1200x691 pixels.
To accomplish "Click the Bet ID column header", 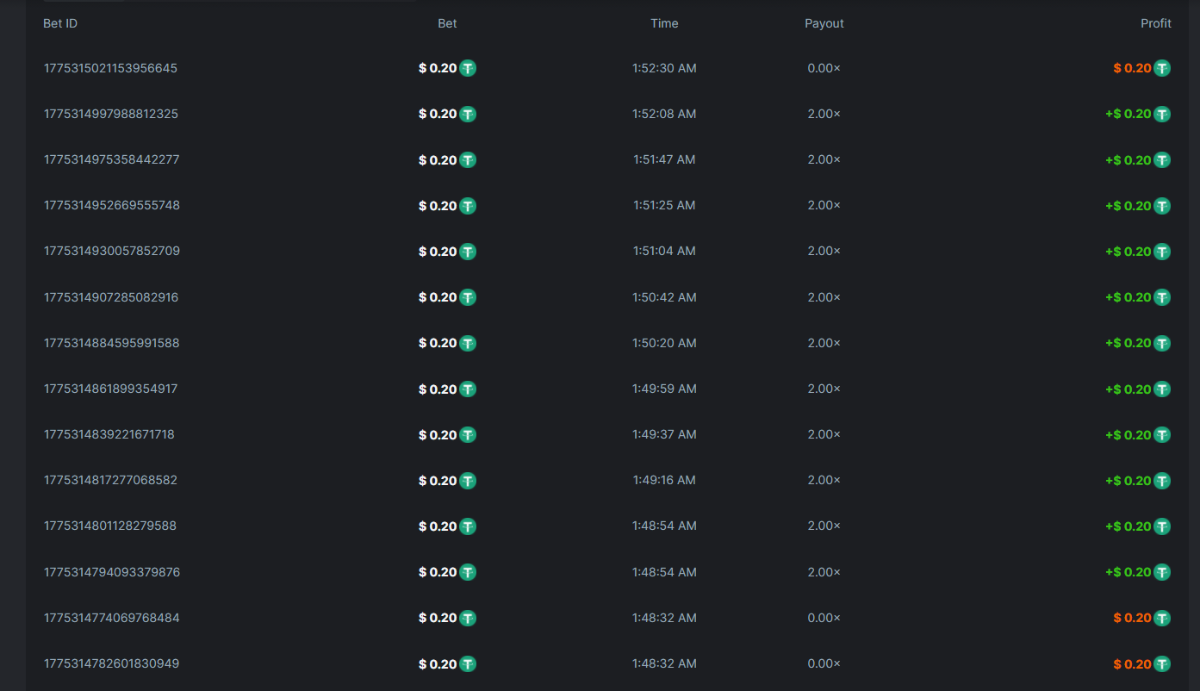I will 60,23.
